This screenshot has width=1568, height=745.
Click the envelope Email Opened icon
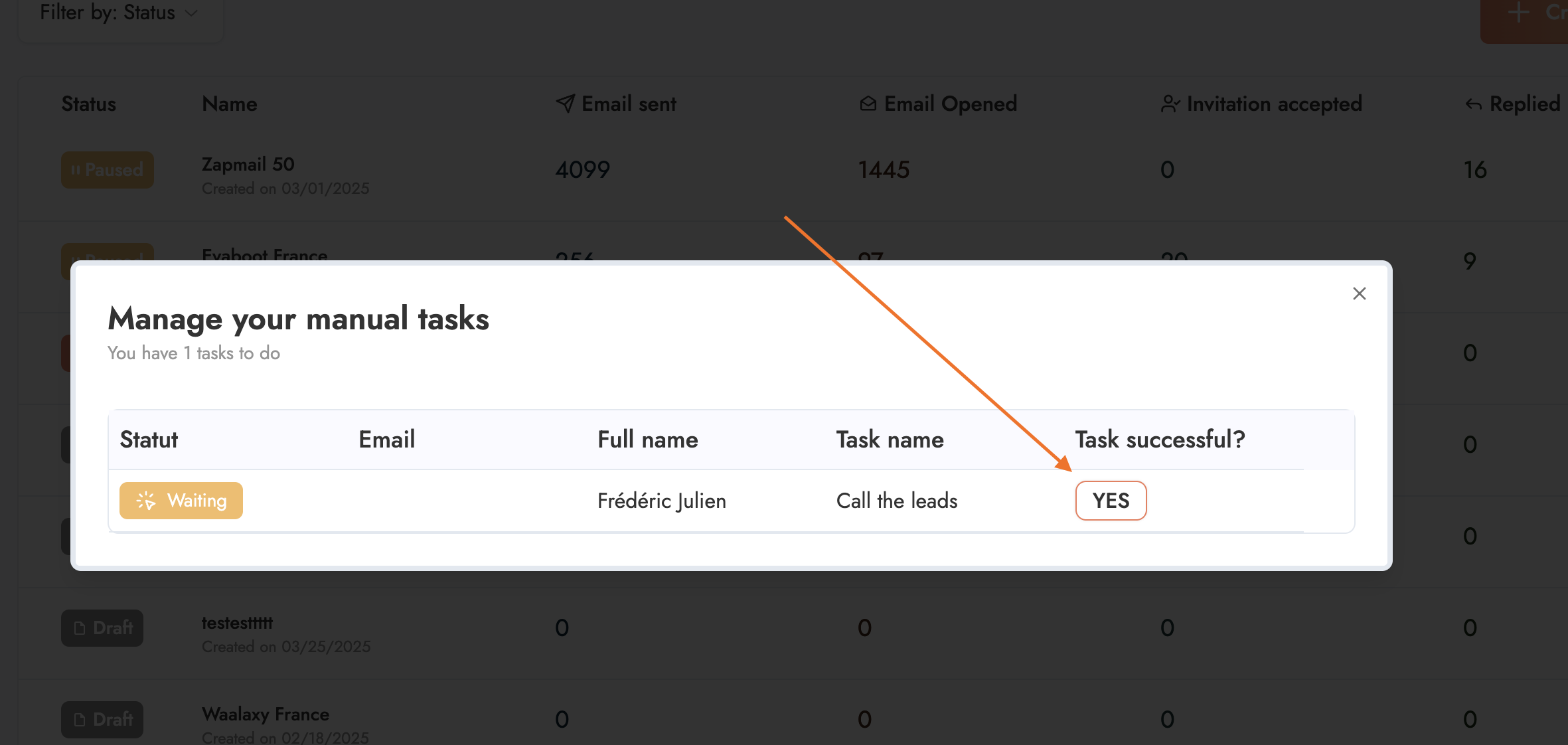click(868, 104)
